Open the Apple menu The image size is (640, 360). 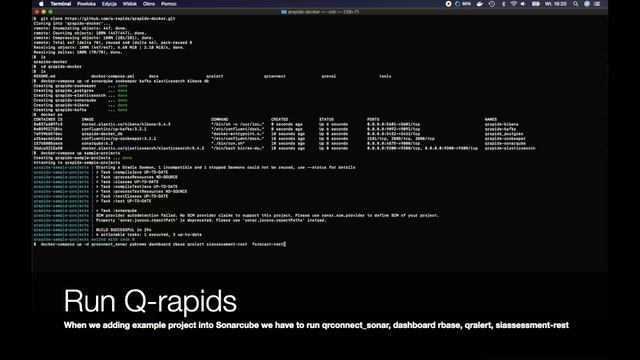pyautogui.click(x=41, y=4)
